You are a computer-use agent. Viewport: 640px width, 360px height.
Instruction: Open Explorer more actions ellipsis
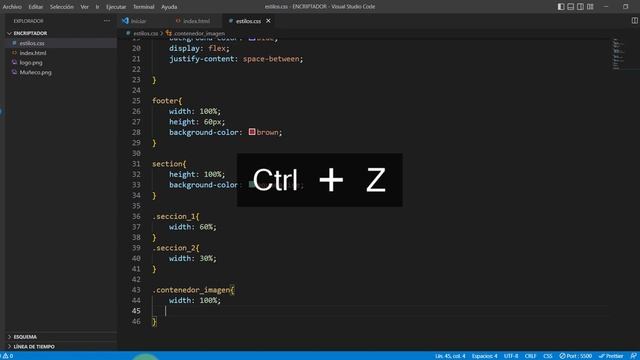pos(107,21)
